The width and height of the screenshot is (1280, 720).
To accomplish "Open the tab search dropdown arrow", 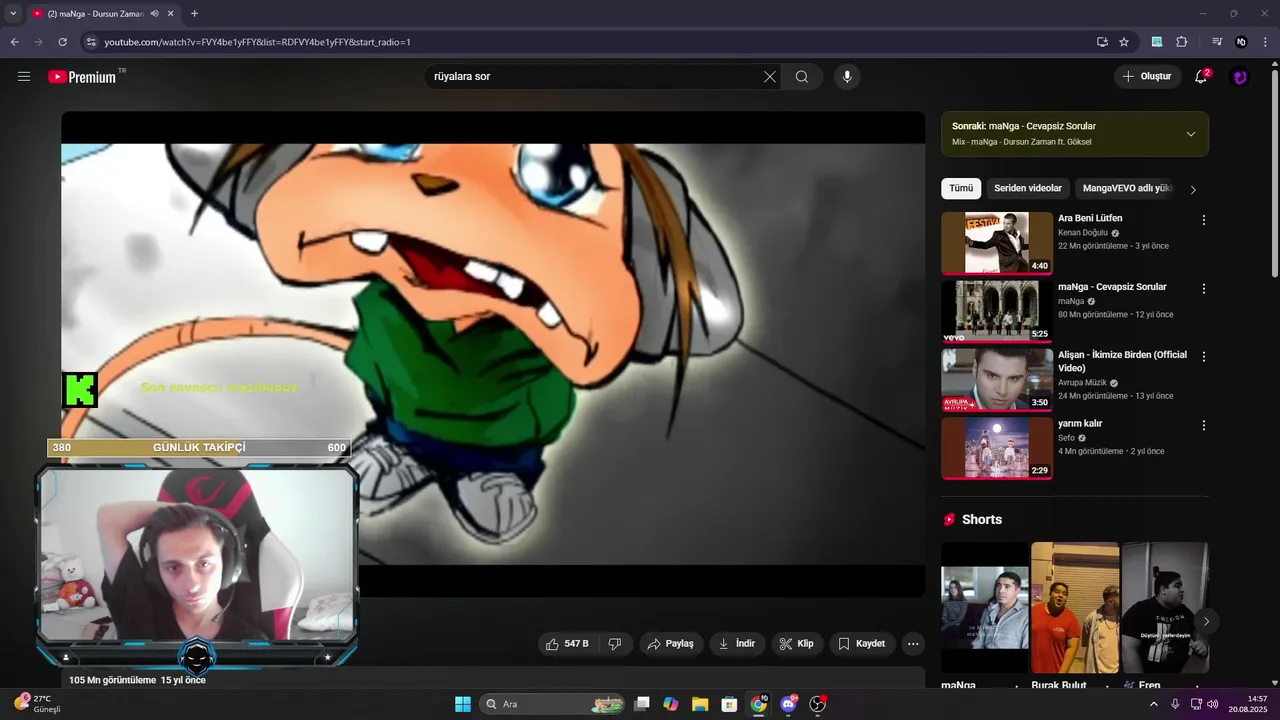I will point(12,13).
